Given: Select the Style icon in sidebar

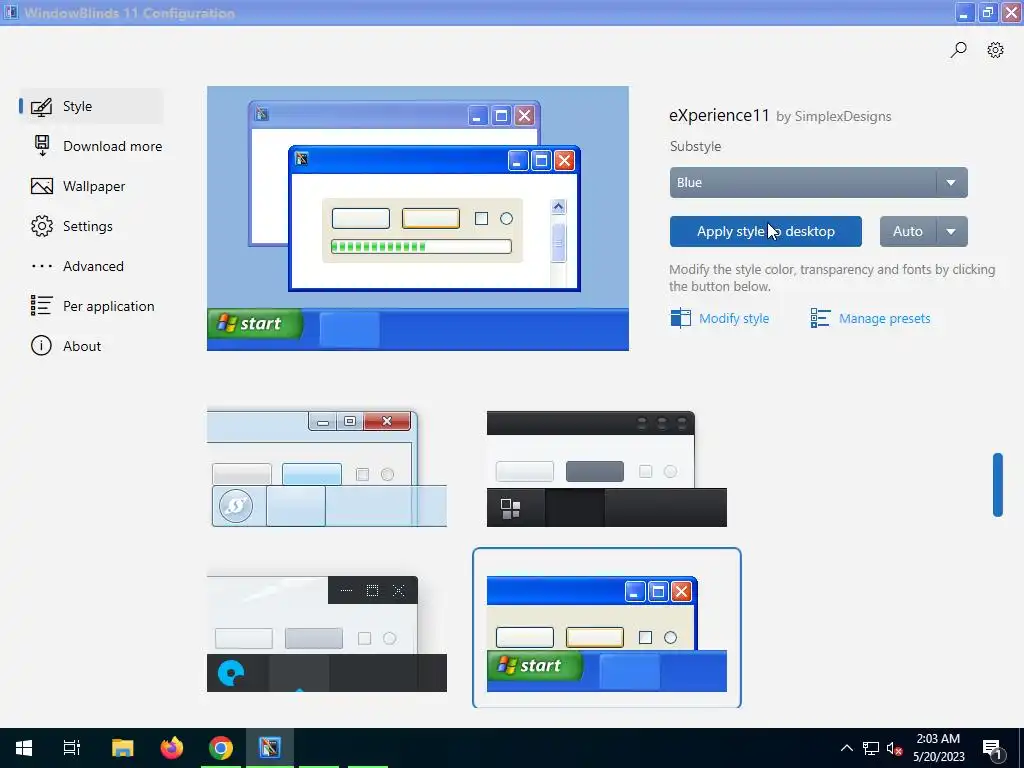Looking at the screenshot, I should click(x=41, y=106).
